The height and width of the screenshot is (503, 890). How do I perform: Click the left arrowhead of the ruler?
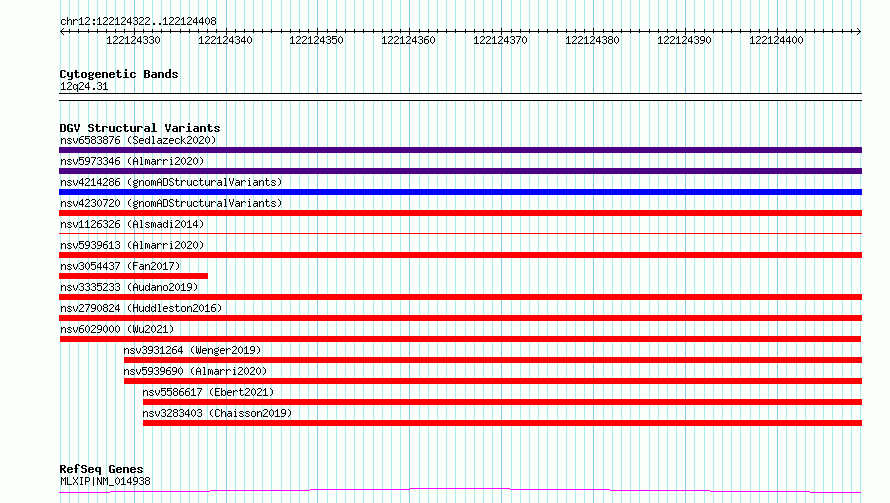(x=62, y=32)
